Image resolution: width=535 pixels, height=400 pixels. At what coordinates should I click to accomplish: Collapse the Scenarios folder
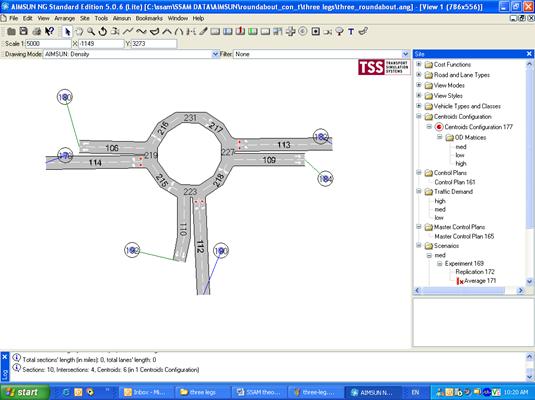(x=419, y=245)
